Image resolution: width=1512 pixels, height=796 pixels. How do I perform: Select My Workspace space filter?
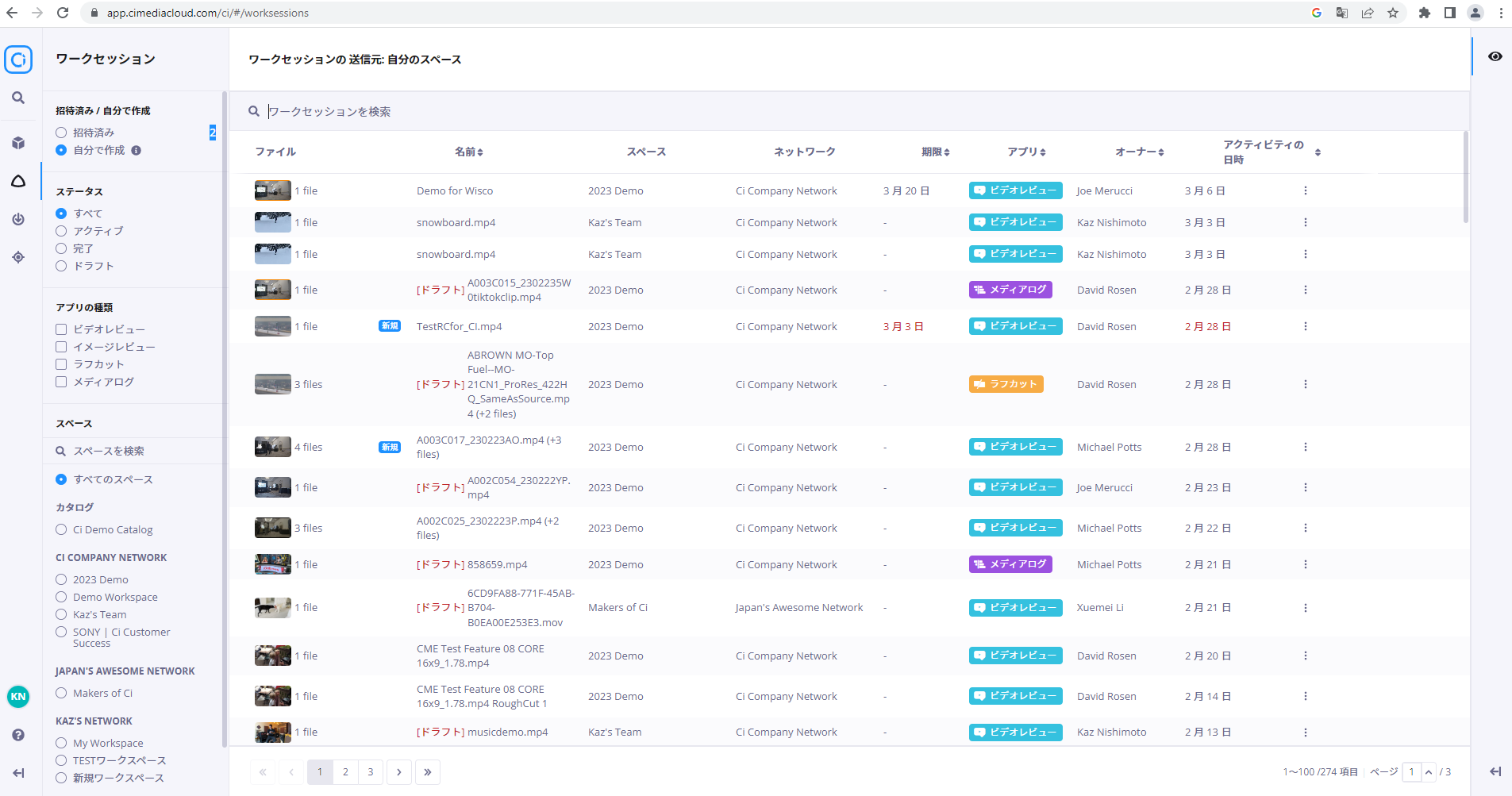61,743
